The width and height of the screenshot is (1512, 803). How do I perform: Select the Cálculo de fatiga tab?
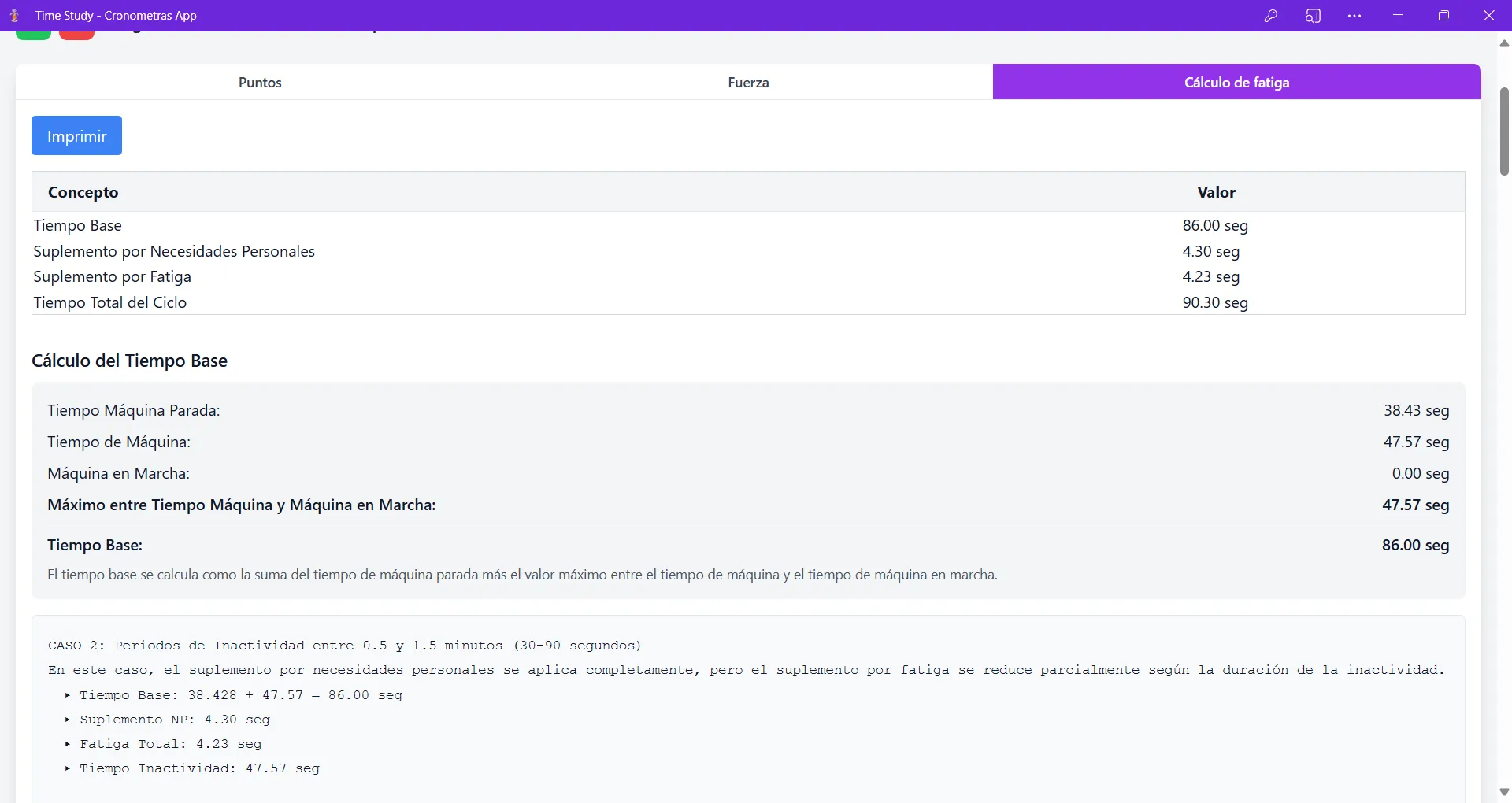[1236, 82]
